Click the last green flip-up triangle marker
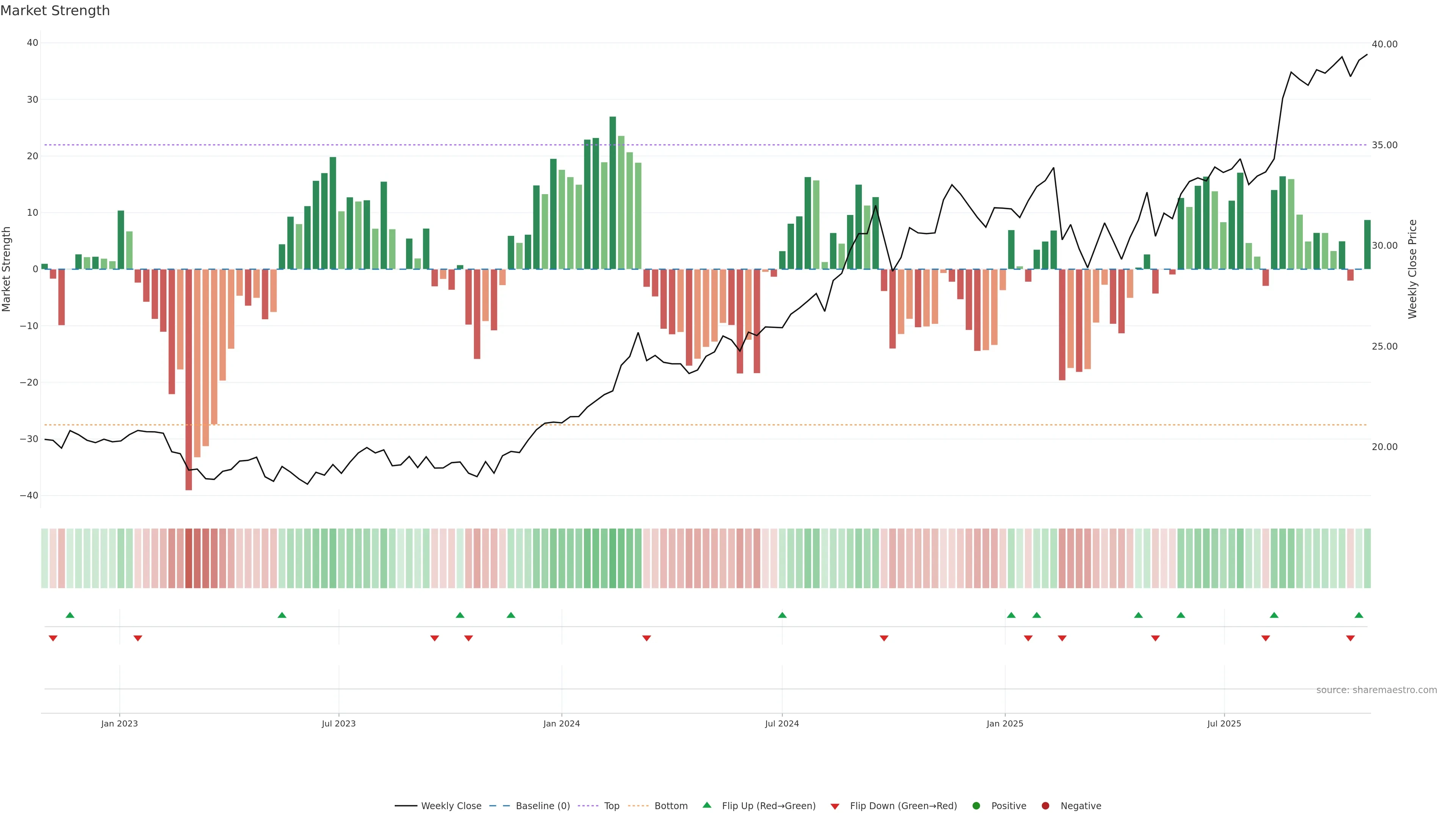This screenshot has height=819, width=1456. point(1359,615)
